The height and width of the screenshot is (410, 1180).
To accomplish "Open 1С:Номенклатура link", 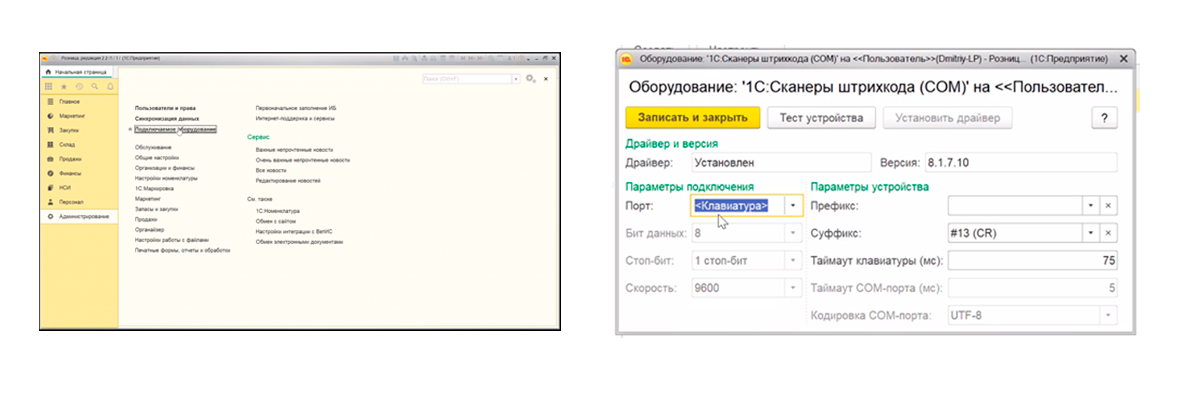I will click(278, 212).
